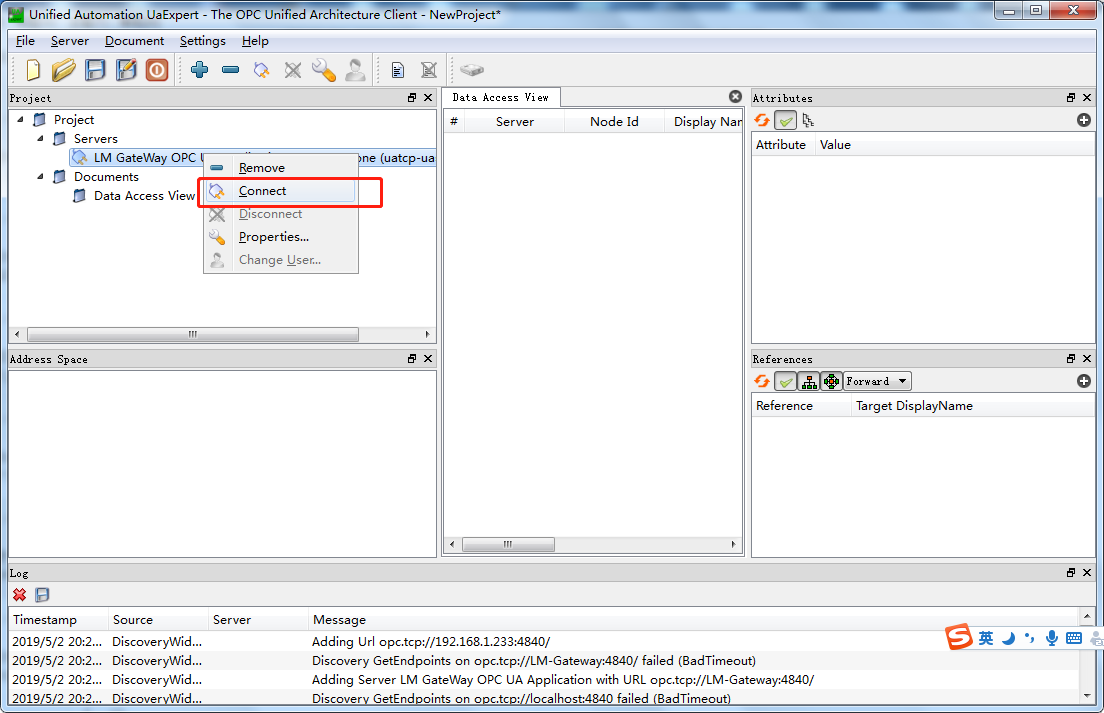This screenshot has width=1104, height=713.
Task: Click the Save As toolbar icon
Action: coord(126,70)
